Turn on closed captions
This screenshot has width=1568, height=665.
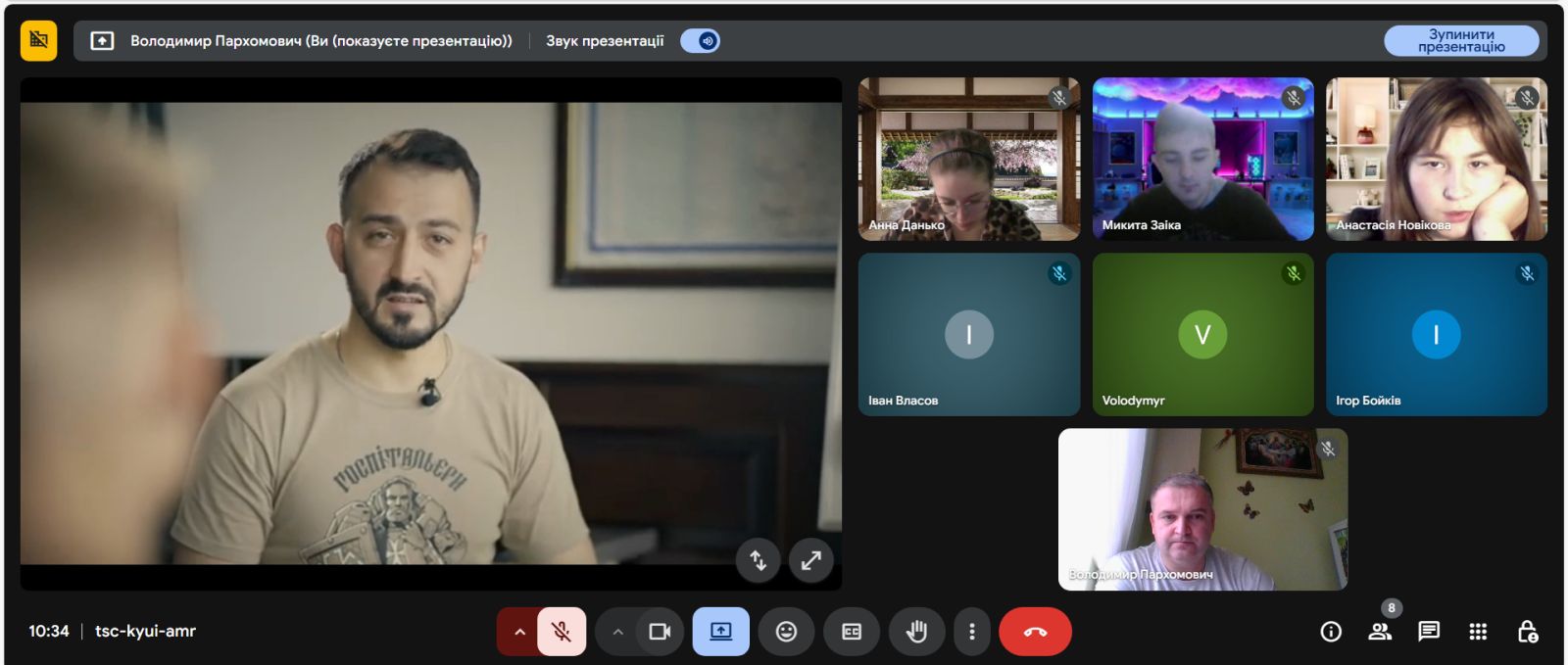852,632
